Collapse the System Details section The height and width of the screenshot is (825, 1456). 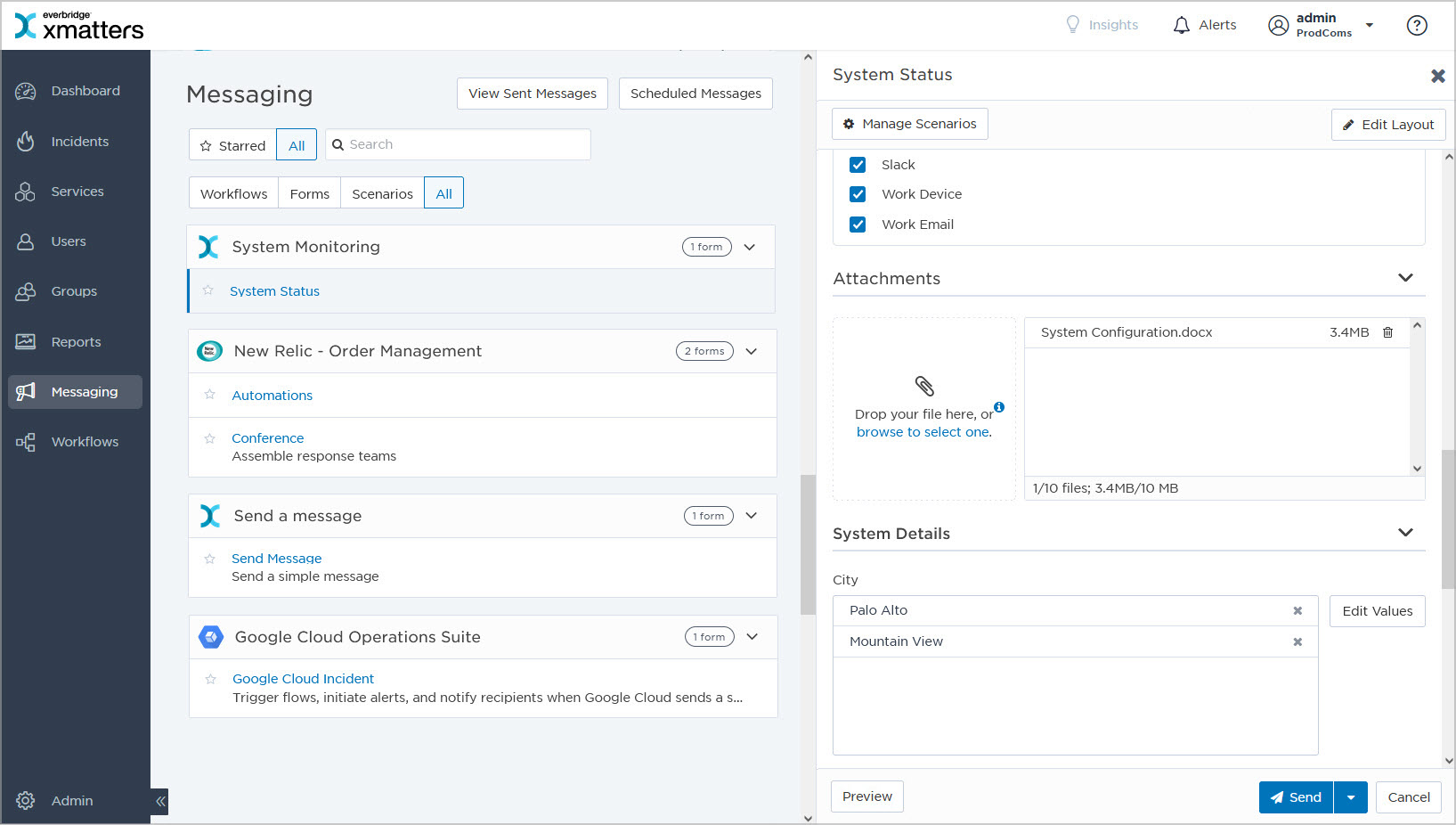click(x=1405, y=533)
